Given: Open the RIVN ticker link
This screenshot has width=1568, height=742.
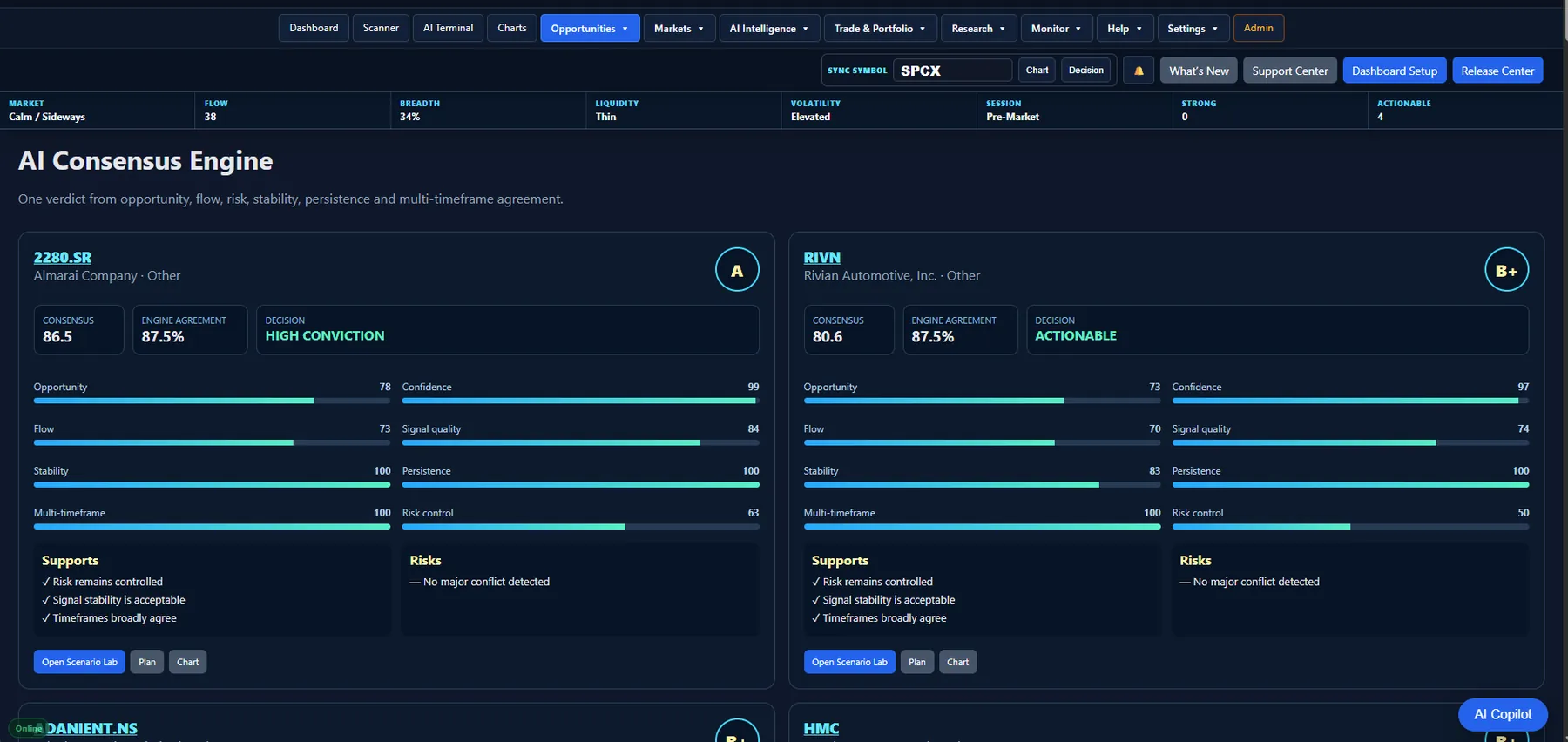Looking at the screenshot, I should pyautogui.click(x=822, y=258).
